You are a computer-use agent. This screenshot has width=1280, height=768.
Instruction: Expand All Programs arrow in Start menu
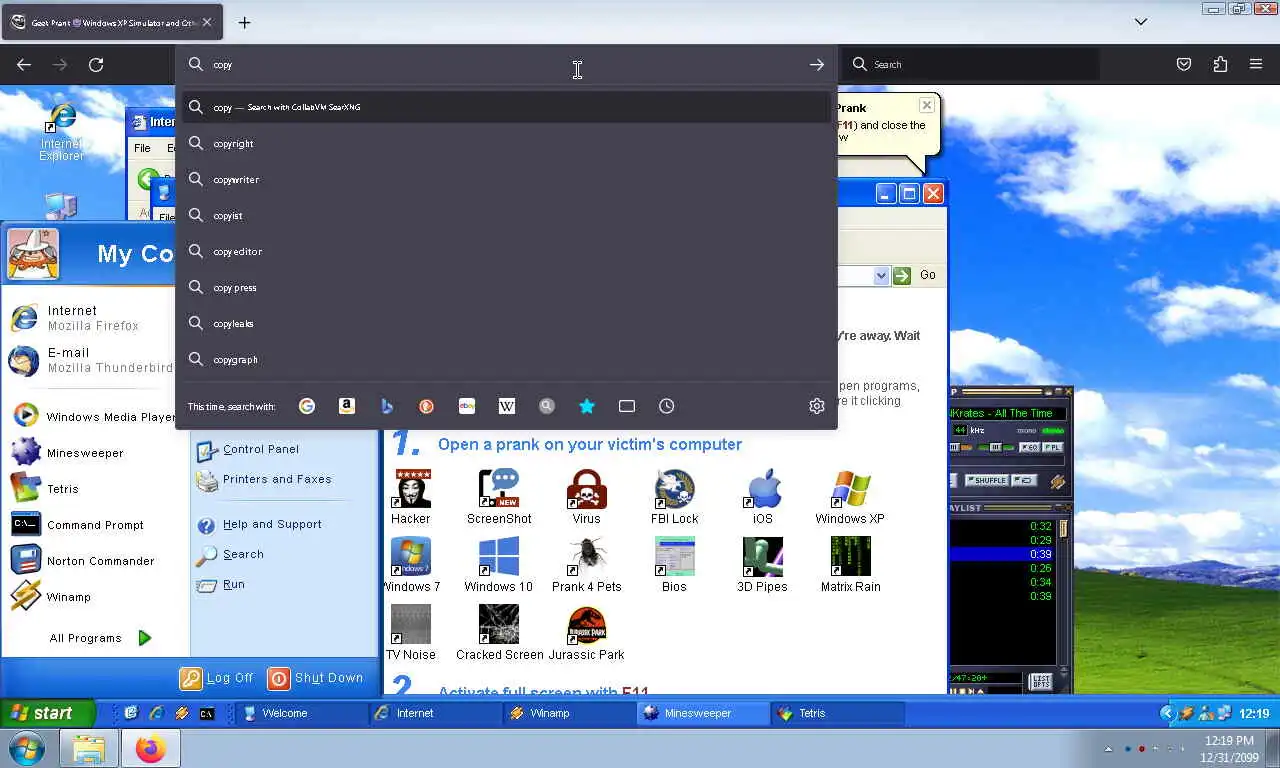coord(145,638)
